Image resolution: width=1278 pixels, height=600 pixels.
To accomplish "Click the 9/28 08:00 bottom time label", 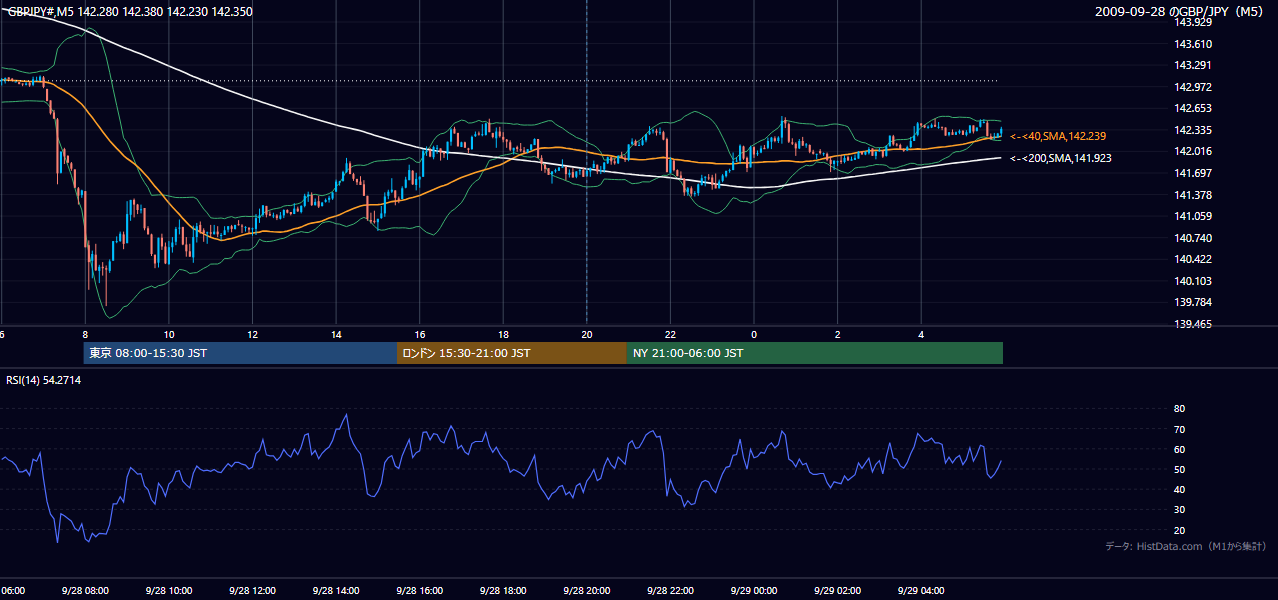I will click(84, 591).
